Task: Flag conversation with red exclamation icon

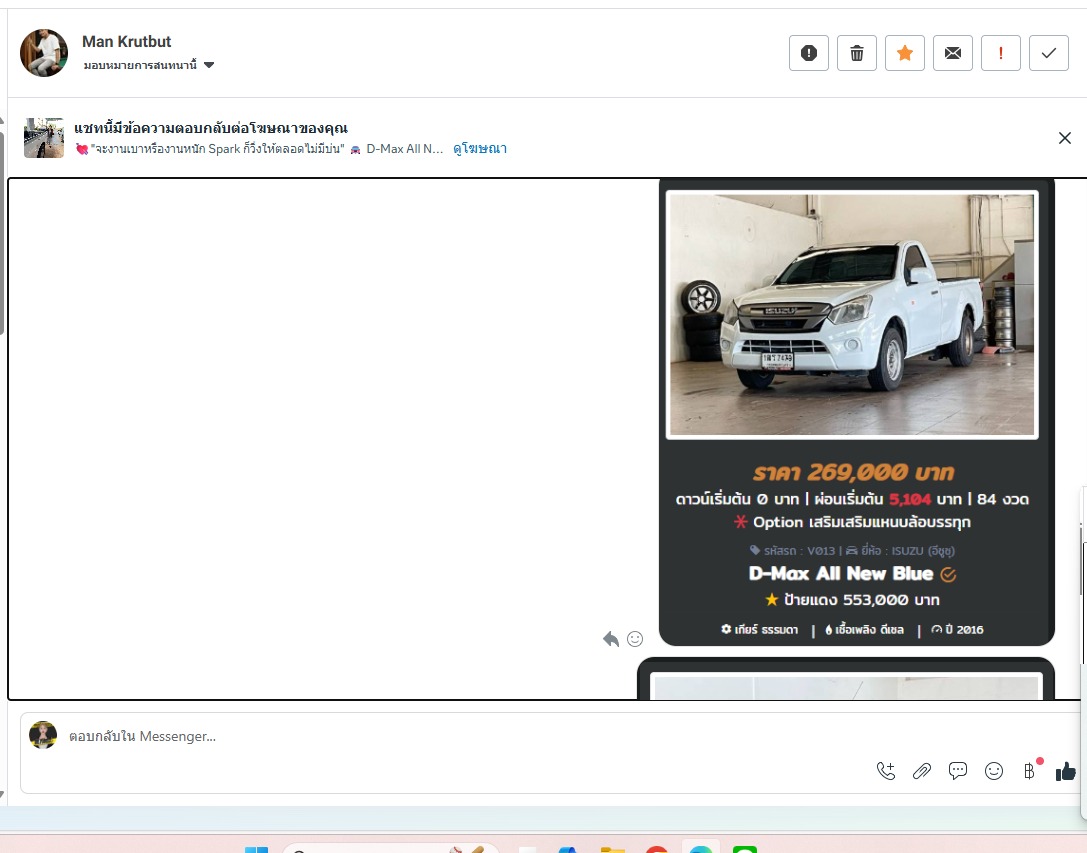Action: pos(1000,53)
